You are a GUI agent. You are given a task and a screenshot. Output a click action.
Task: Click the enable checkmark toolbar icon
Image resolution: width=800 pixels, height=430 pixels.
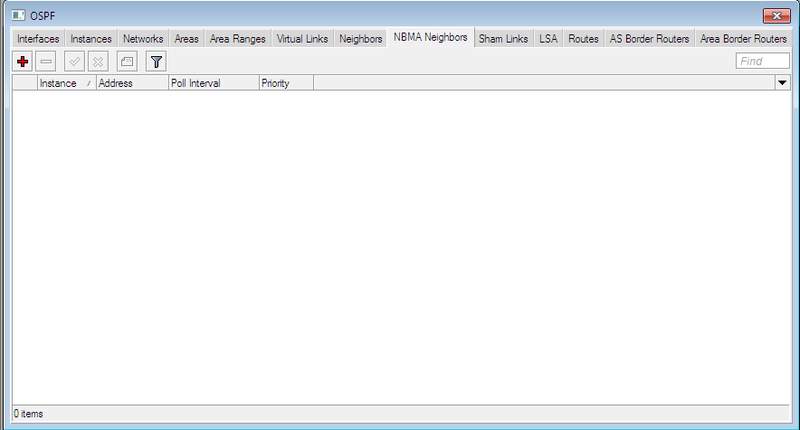point(74,62)
